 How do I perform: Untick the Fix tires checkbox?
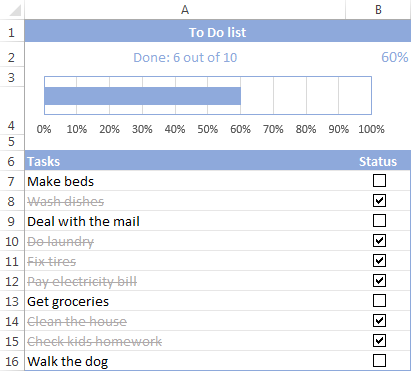(379, 261)
